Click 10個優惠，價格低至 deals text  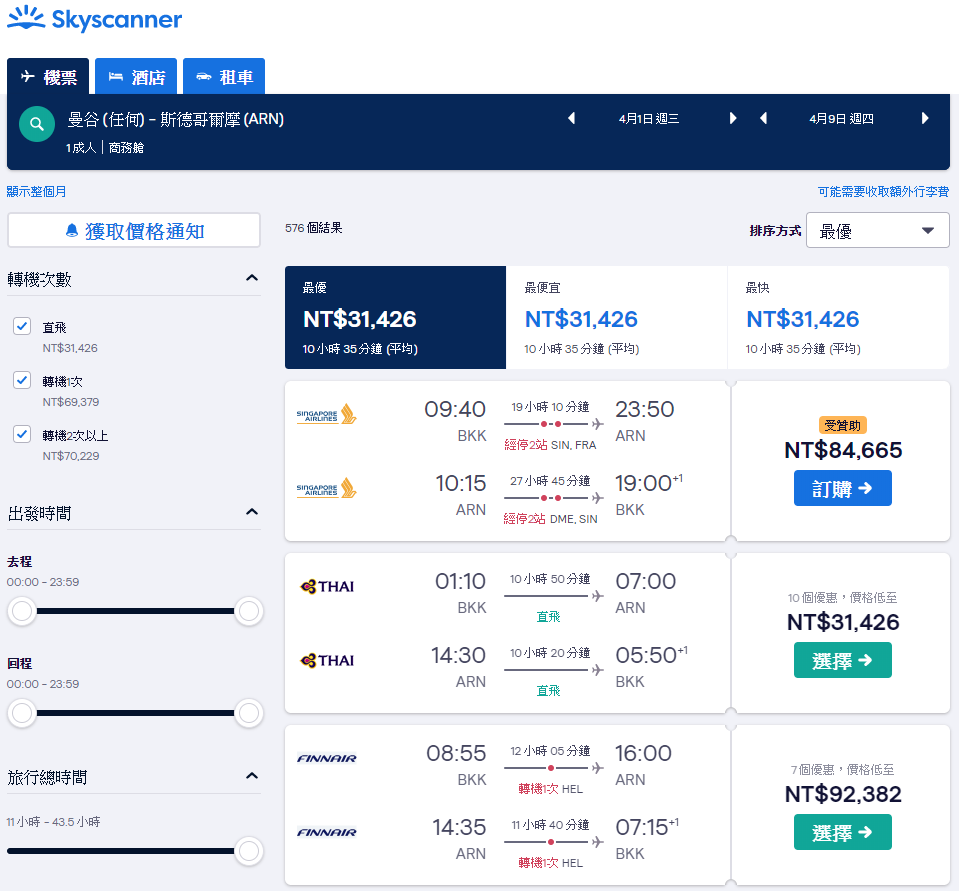pyautogui.click(x=842, y=597)
